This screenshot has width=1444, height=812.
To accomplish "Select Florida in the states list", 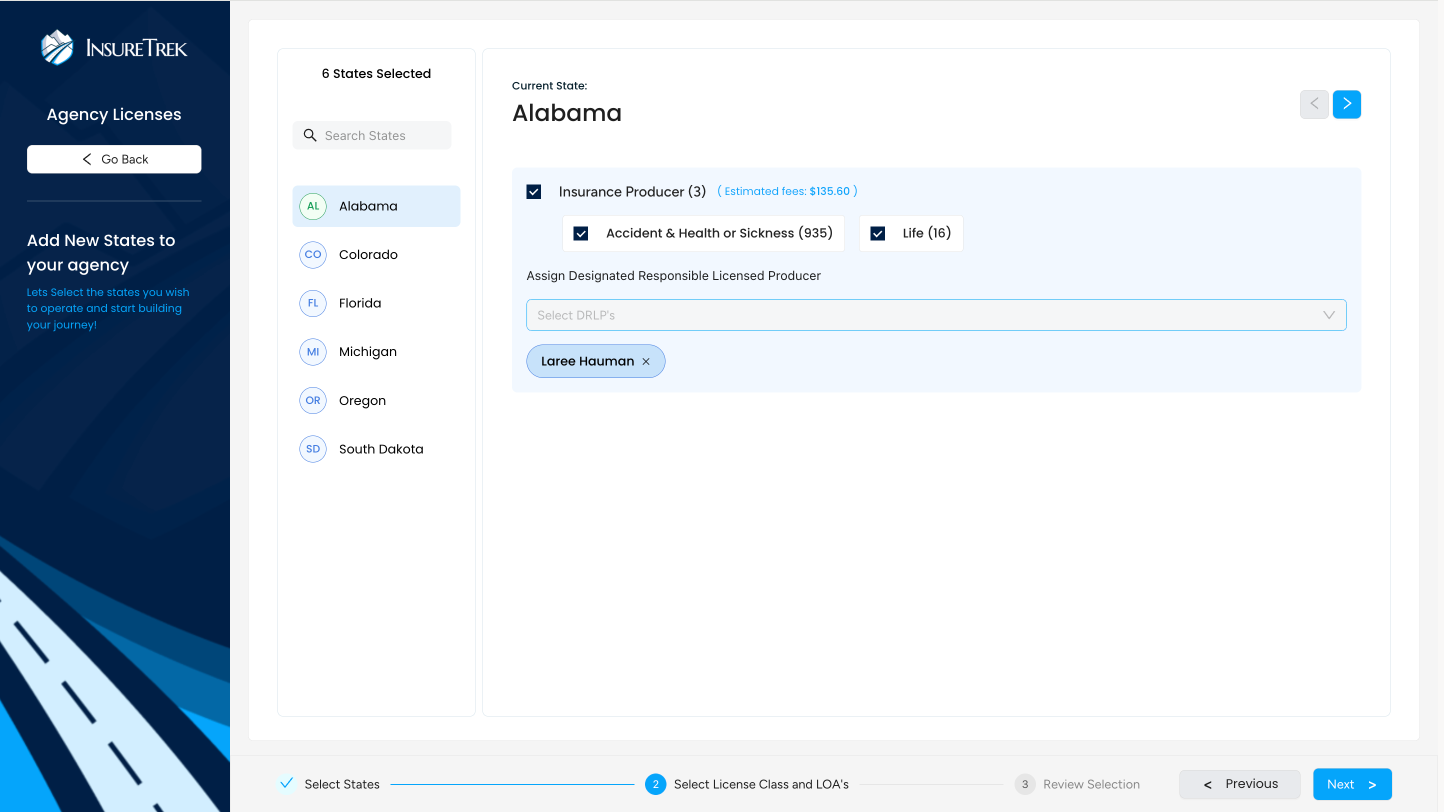I will click(x=360, y=303).
